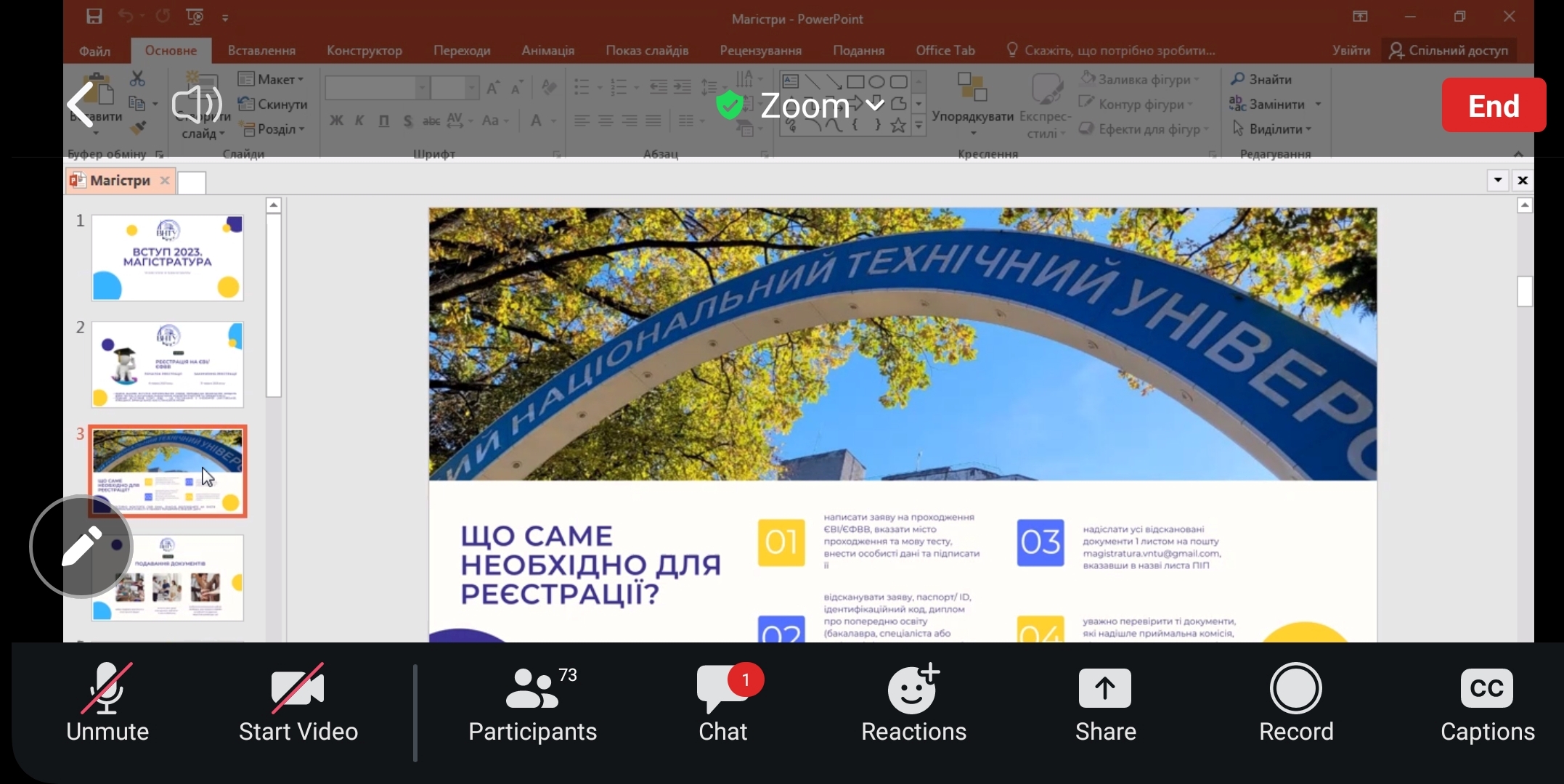Click the Спільний доступ share button

click(x=1449, y=50)
